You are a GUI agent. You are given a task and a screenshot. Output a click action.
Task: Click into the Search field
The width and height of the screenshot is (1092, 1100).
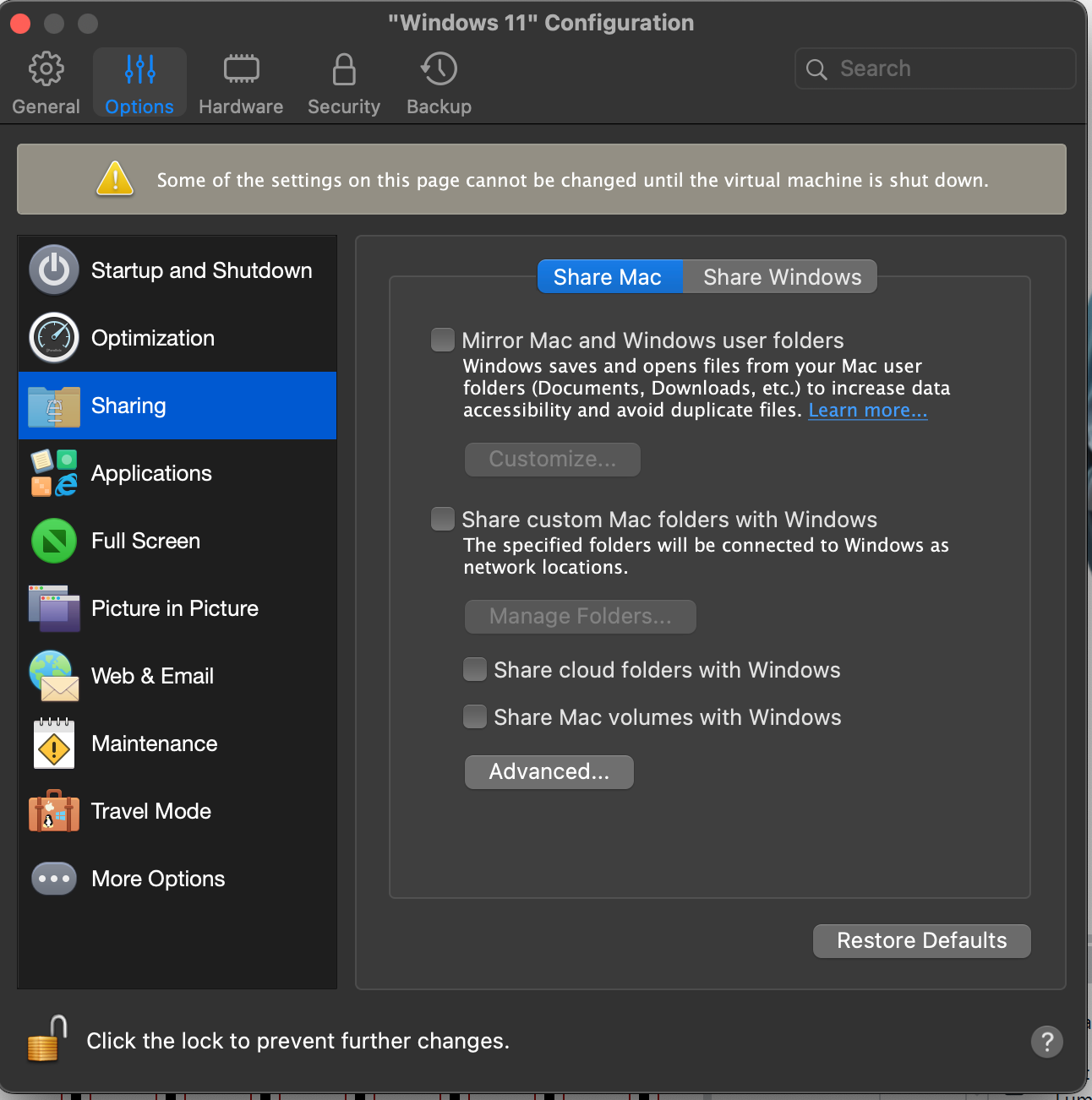935,68
